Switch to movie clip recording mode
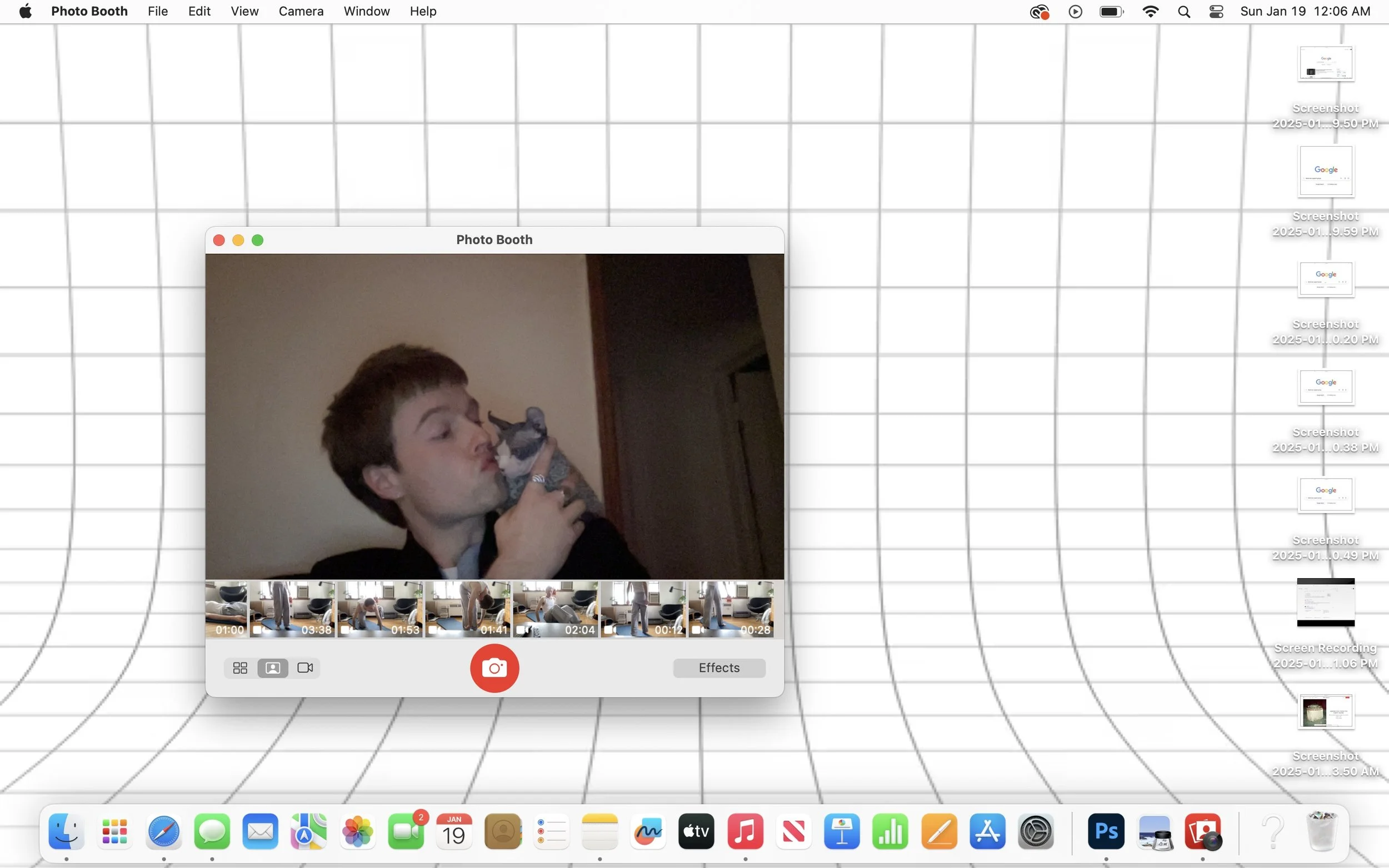Image resolution: width=1389 pixels, height=868 pixels. pos(305,668)
